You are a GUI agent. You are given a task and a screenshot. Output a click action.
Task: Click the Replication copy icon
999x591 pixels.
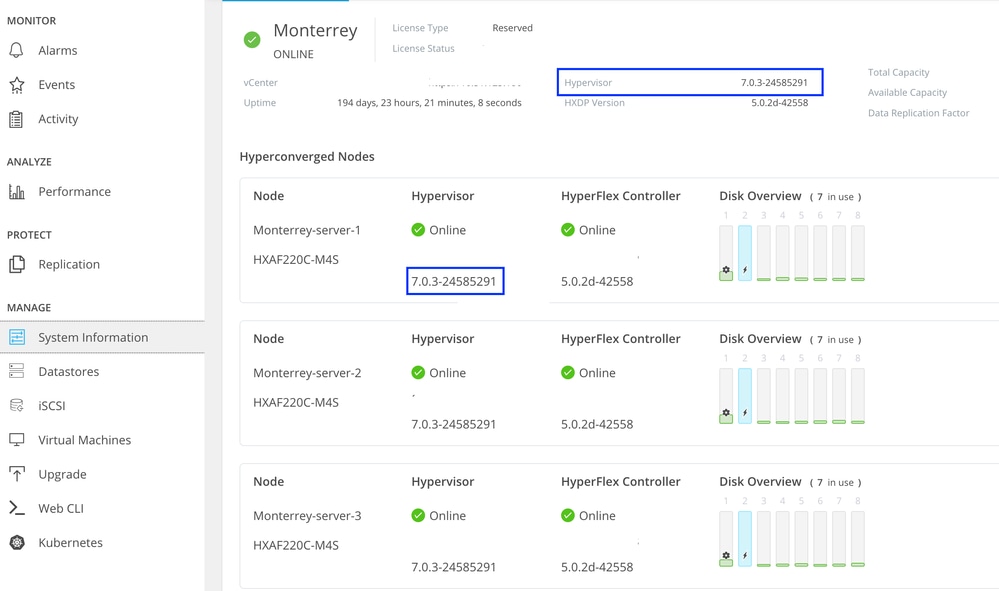tap(17, 264)
